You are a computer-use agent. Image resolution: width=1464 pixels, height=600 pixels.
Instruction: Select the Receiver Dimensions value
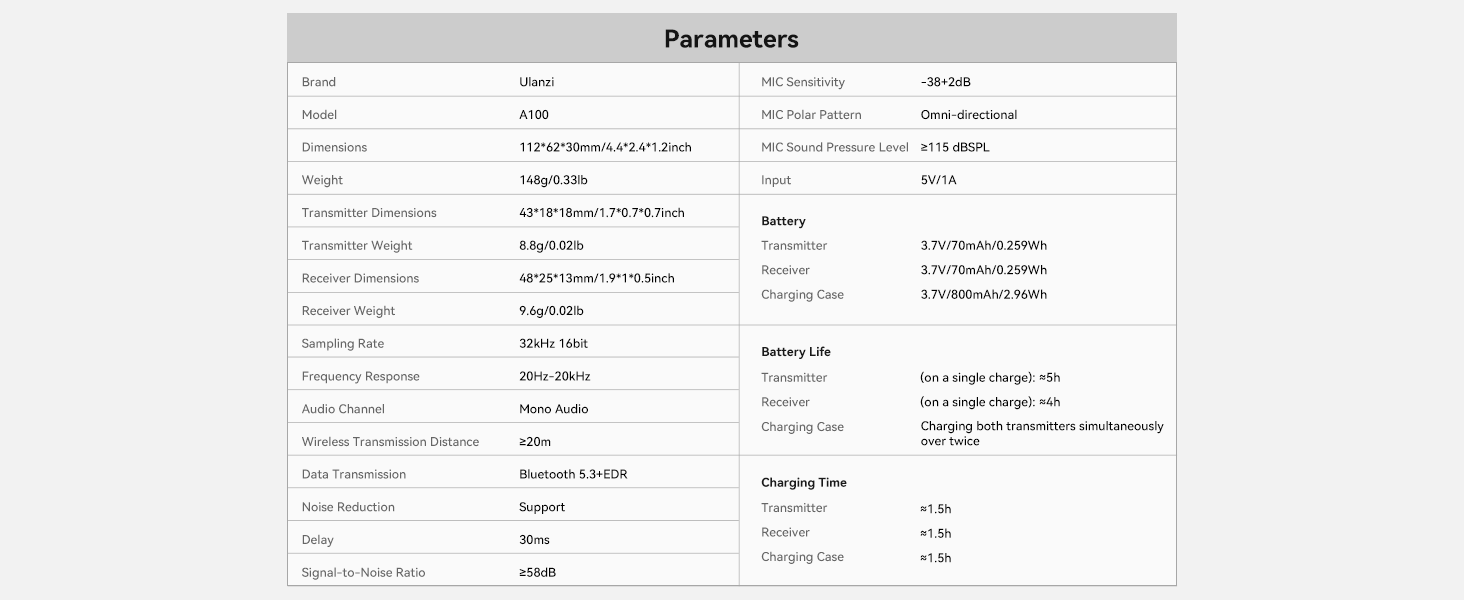pyautogui.click(x=596, y=278)
